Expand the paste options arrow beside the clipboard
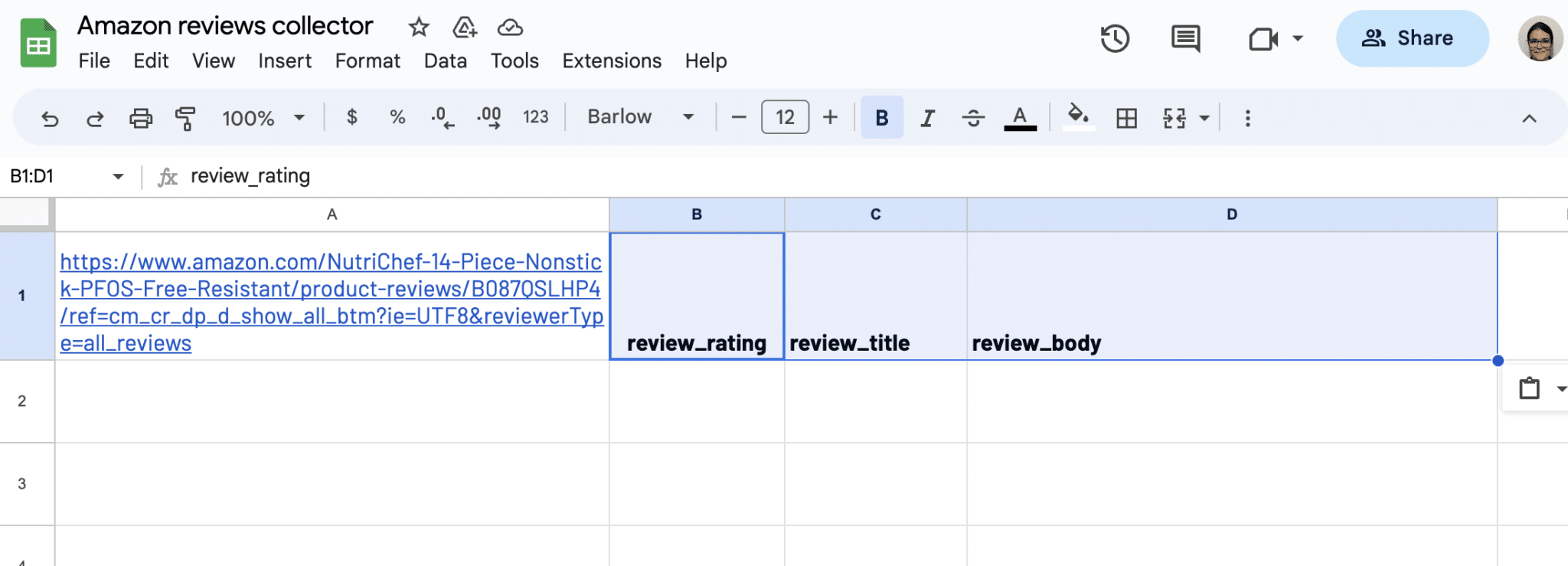 (1560, 389)
